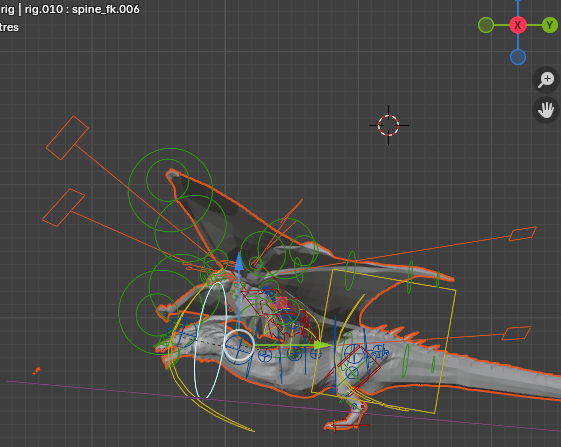The height and width of the screenshot is (447, 561).
Task: Click the blue negative Z axis circle
Action: (518, 57)
